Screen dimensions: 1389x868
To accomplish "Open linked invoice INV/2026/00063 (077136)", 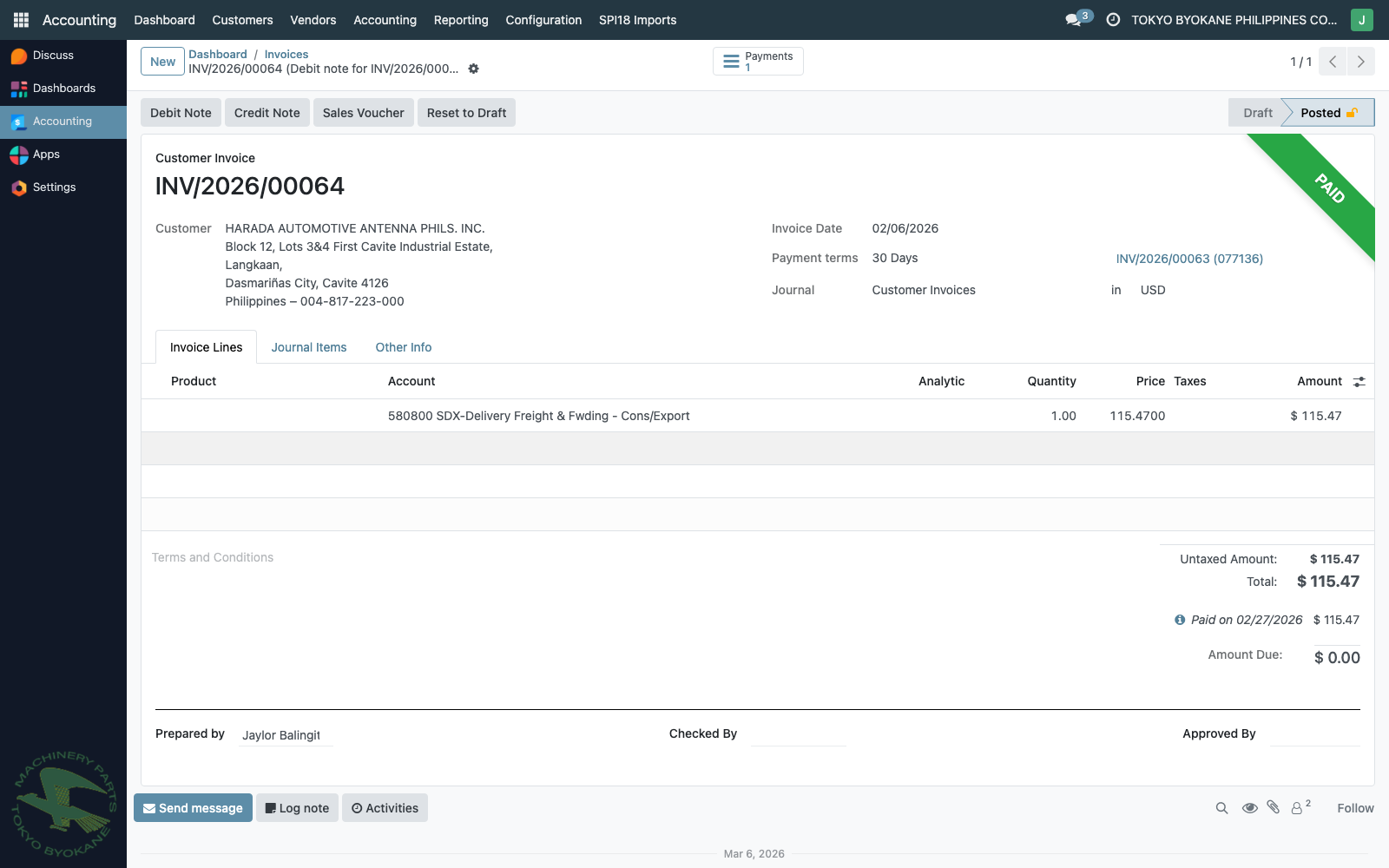I will [1189, 259].
